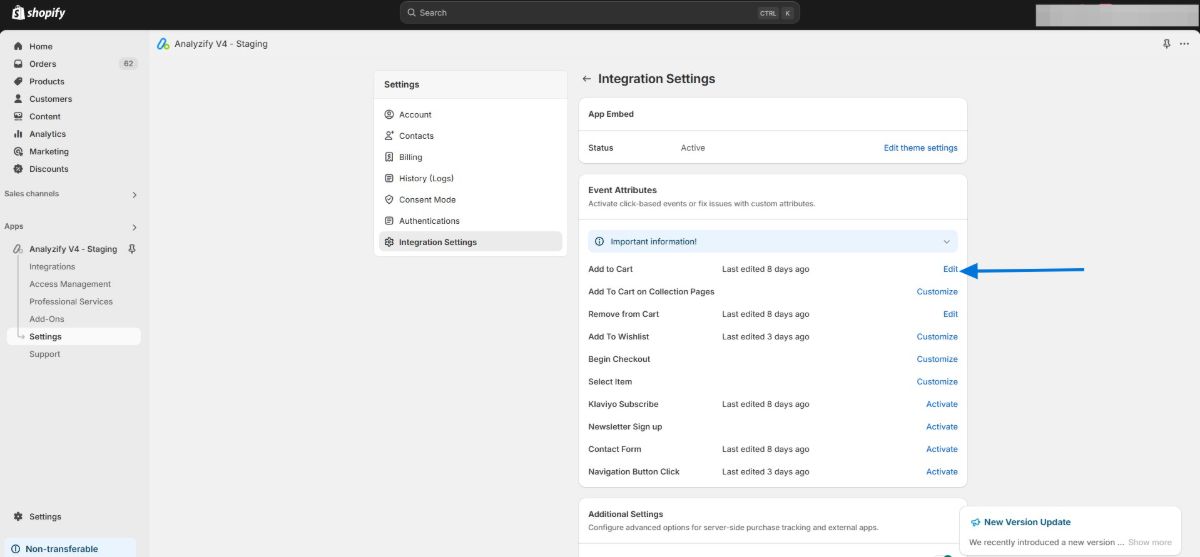The image size is (1200, 557).
Task: Click the Products tag icon
Action: [18, 81]
